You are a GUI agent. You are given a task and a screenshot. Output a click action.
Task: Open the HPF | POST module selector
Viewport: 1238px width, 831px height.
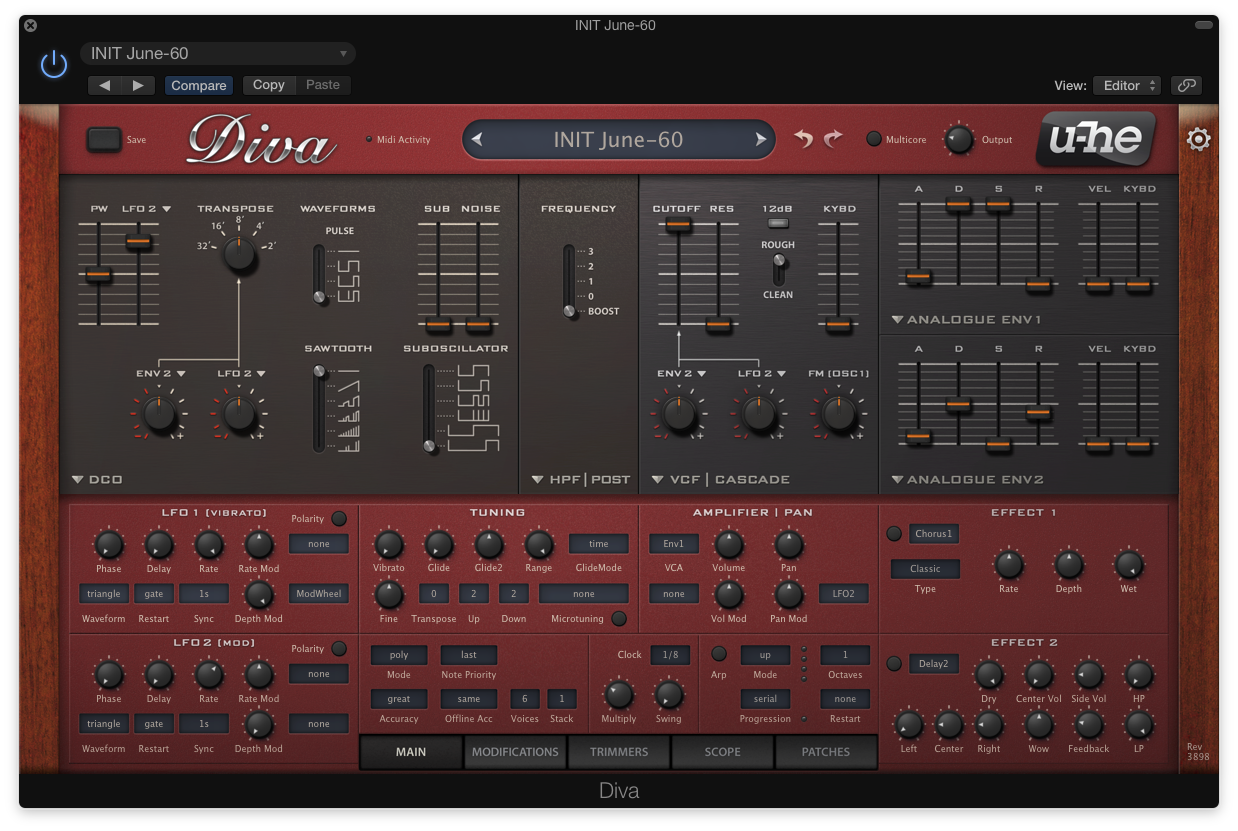coord(581,480)
